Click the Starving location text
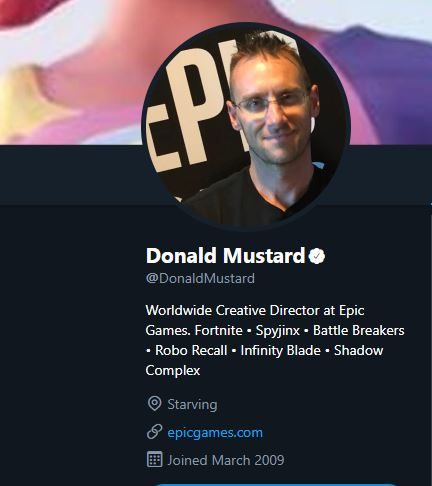 coord(192,404)
